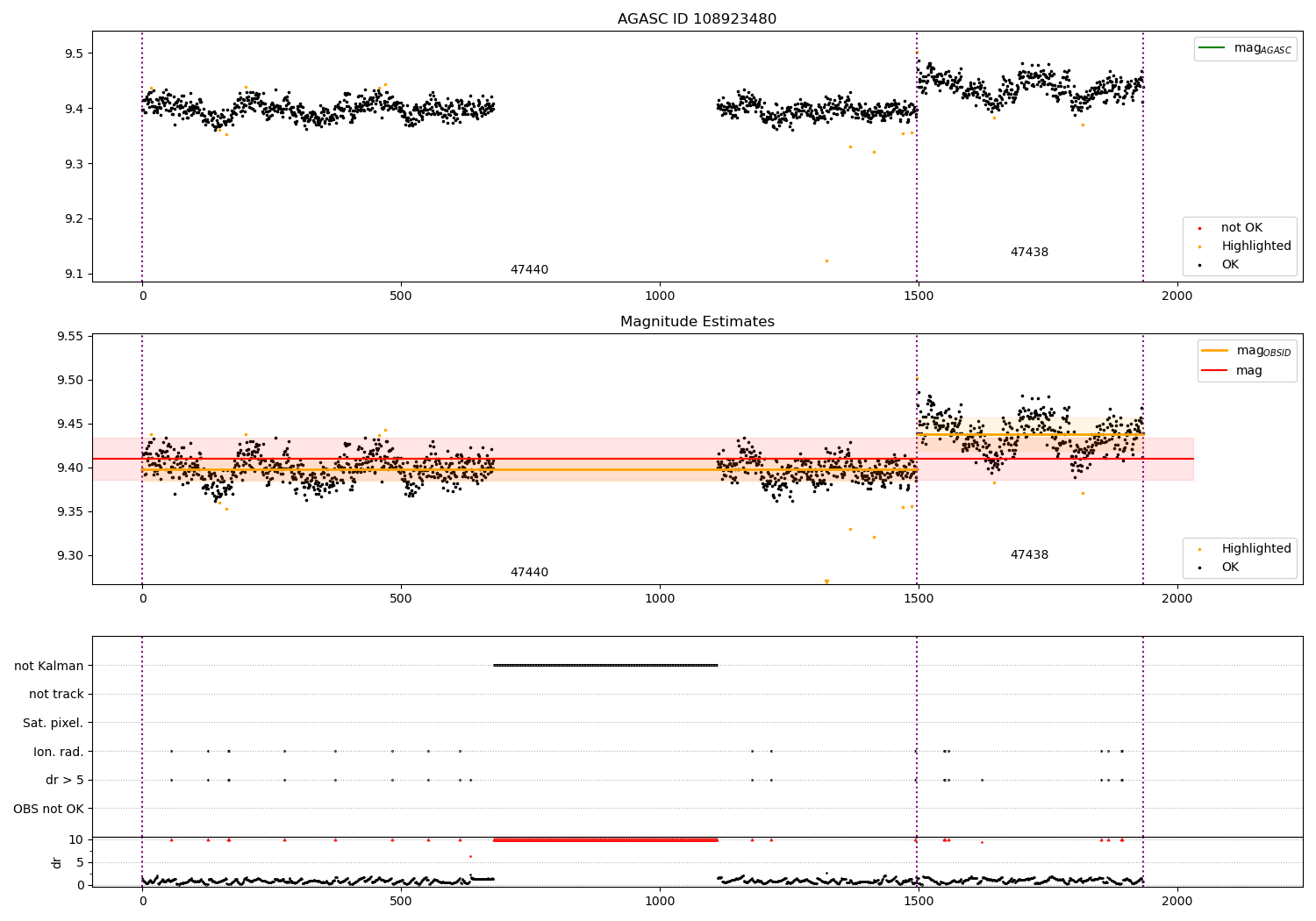This screenshot has height=921, width=1316.
Task: Click the 9.40 y-axis tick label
Action: [x=70, y=468]
